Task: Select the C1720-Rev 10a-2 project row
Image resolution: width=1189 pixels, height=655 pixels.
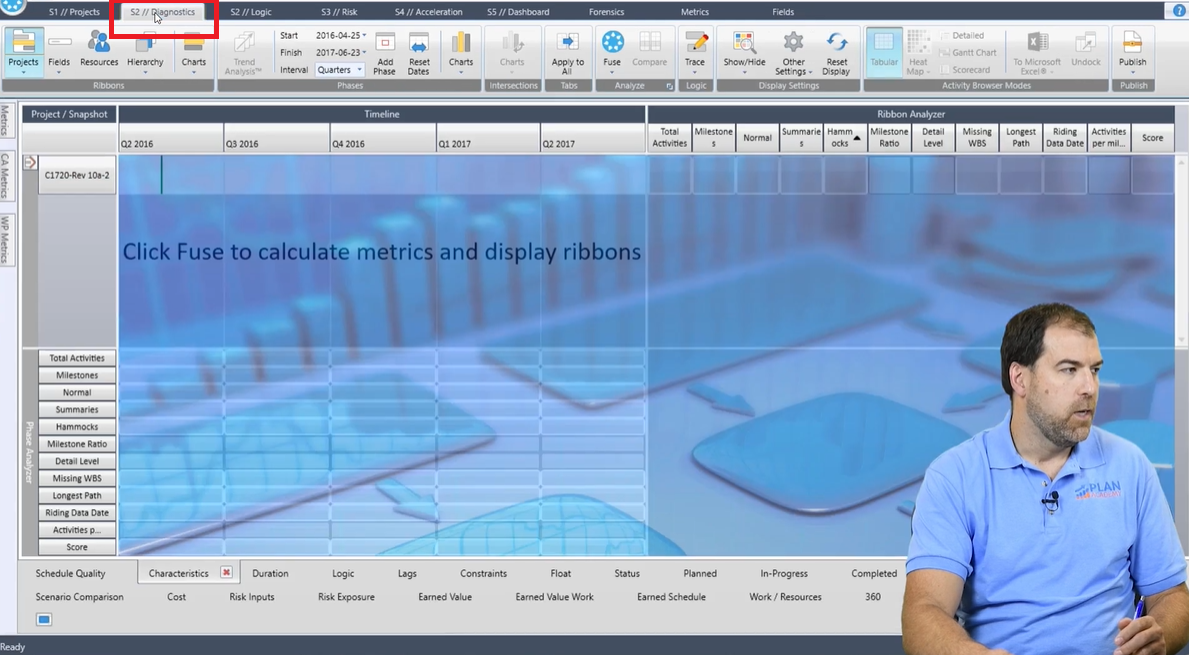Action: 76,173
